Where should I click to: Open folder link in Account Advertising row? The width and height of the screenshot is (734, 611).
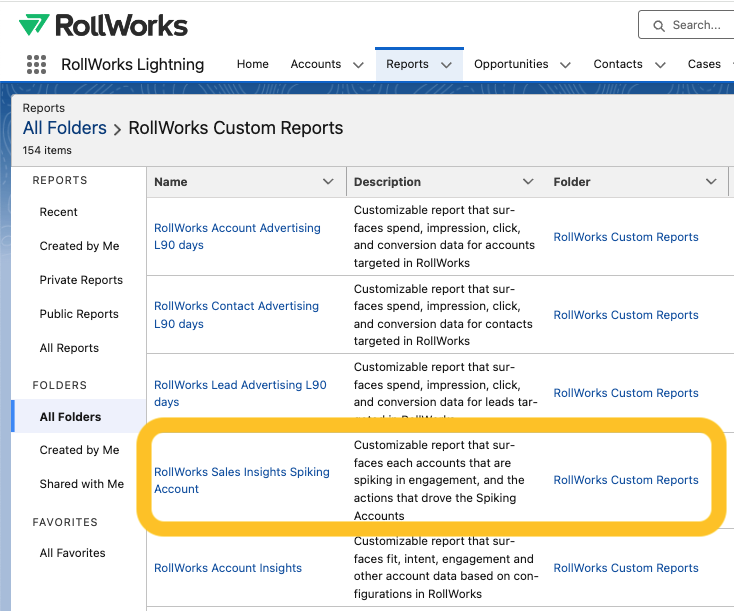coord(625,237)
